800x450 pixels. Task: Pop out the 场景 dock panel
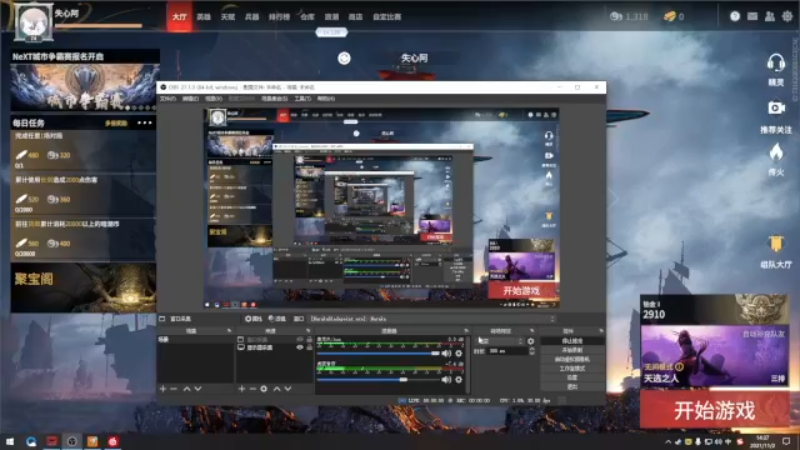pos(229,331)
